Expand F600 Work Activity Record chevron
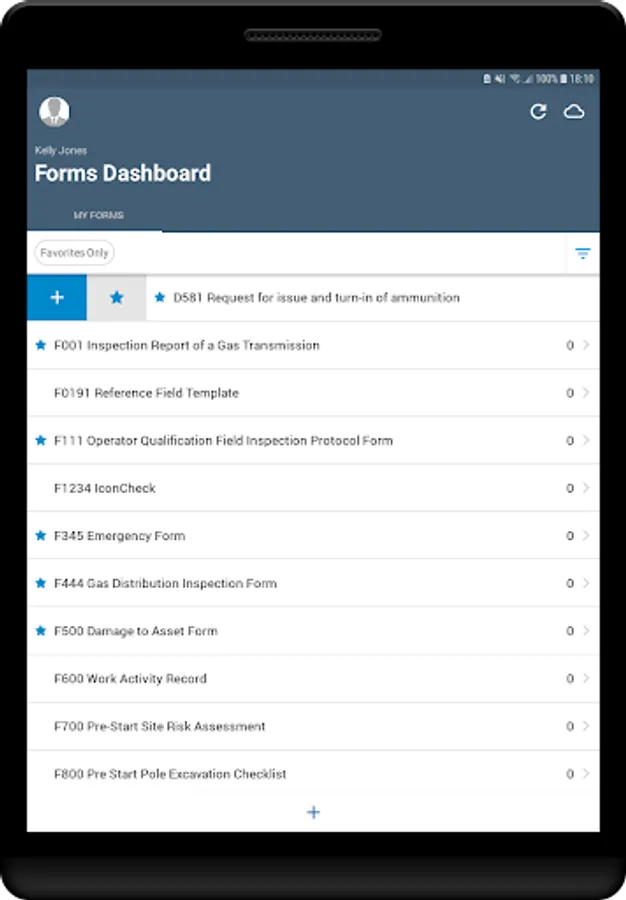This screenshot has width=626, height=900. tap(586, 678)
